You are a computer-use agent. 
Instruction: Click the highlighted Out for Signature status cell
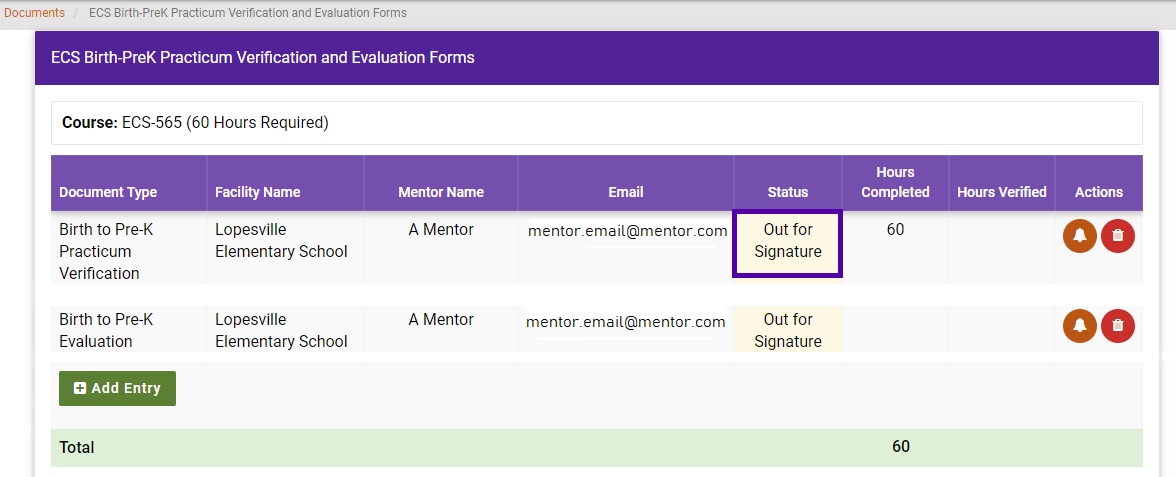[788, 243]
